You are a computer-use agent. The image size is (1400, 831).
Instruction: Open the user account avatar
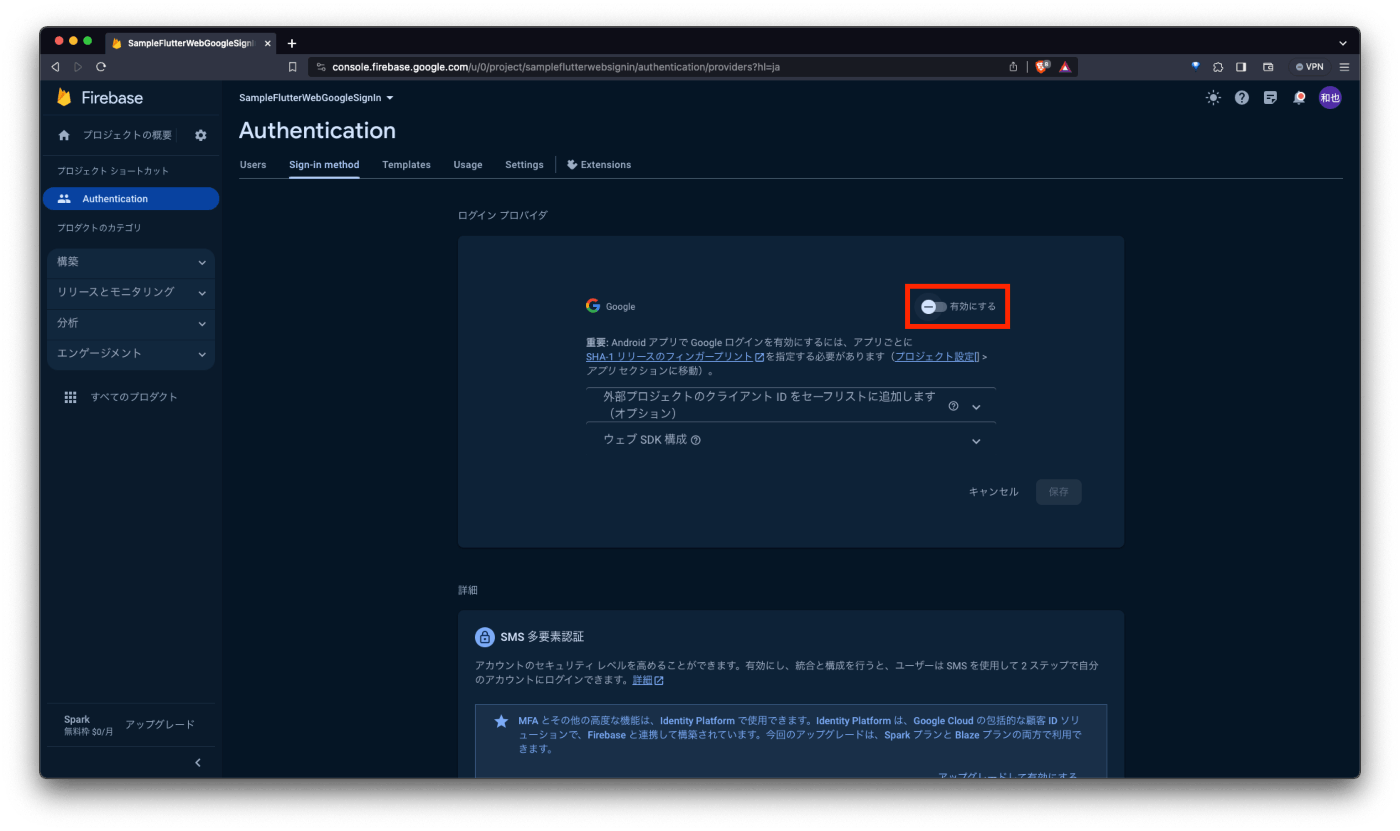pyautogui.click(x=1329, y=97)
